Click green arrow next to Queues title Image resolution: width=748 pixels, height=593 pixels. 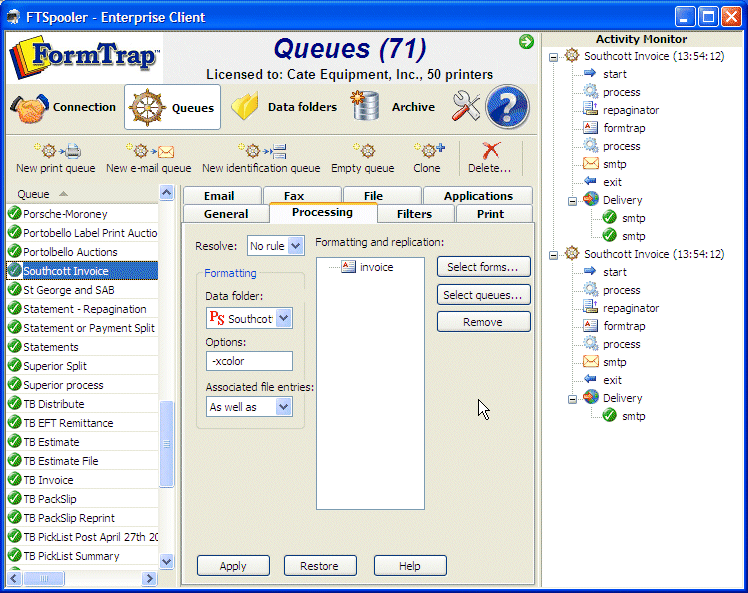coord(526,41)
